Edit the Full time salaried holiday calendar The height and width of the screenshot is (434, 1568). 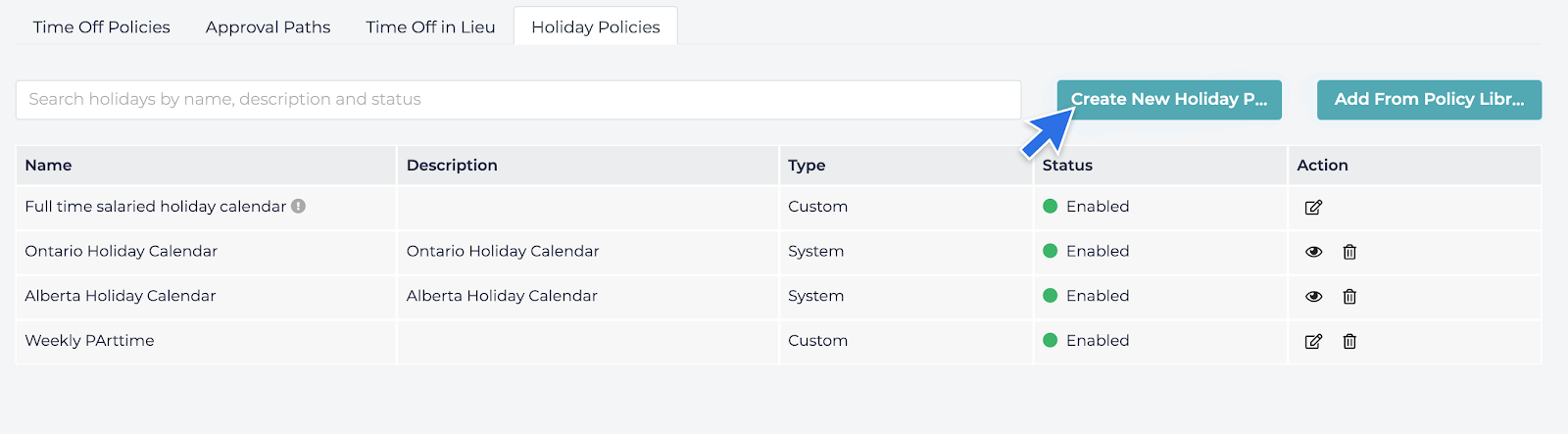(1313, 208)
